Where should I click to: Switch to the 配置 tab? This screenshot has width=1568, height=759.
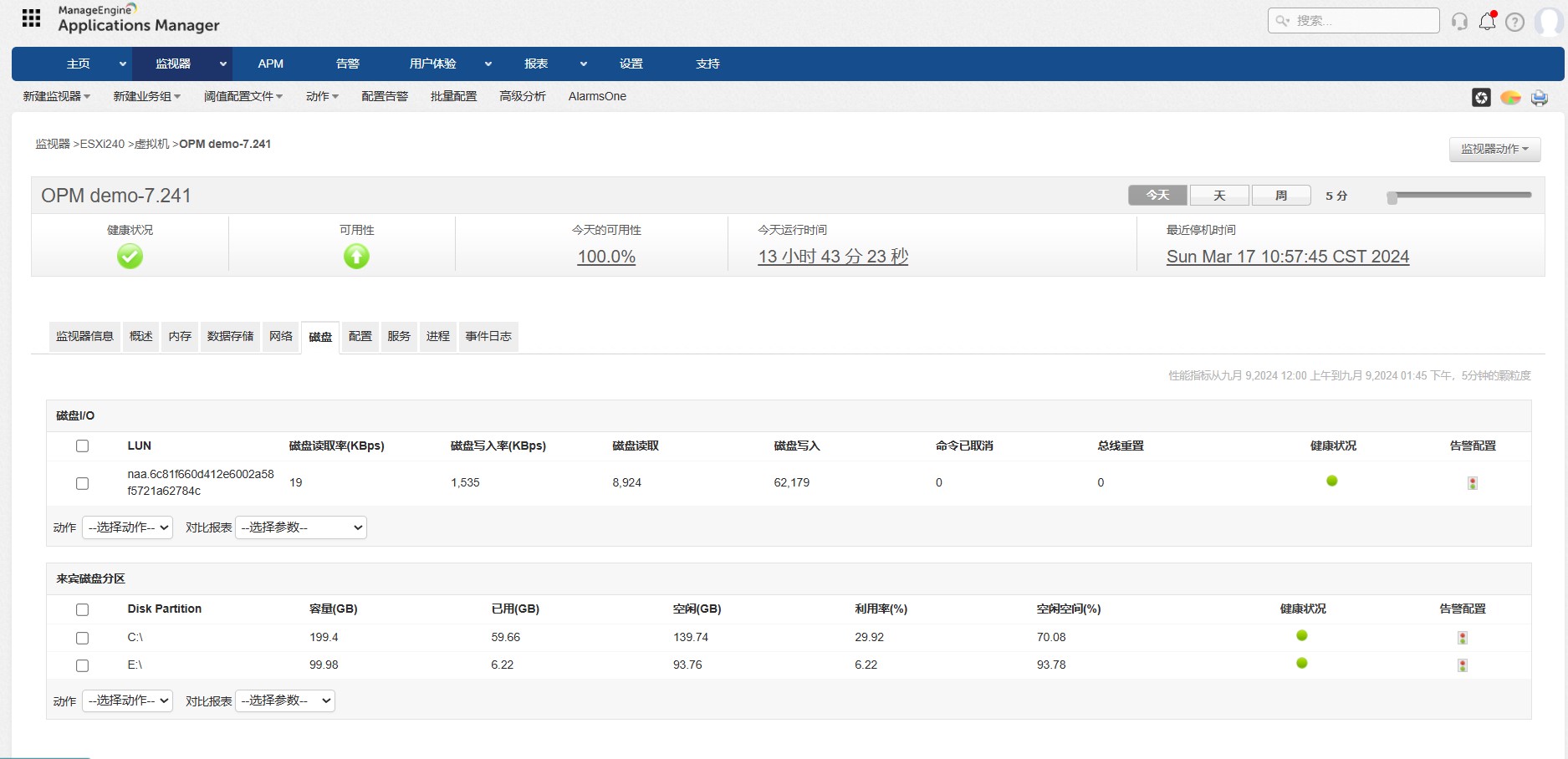click(x=360, y=336)
